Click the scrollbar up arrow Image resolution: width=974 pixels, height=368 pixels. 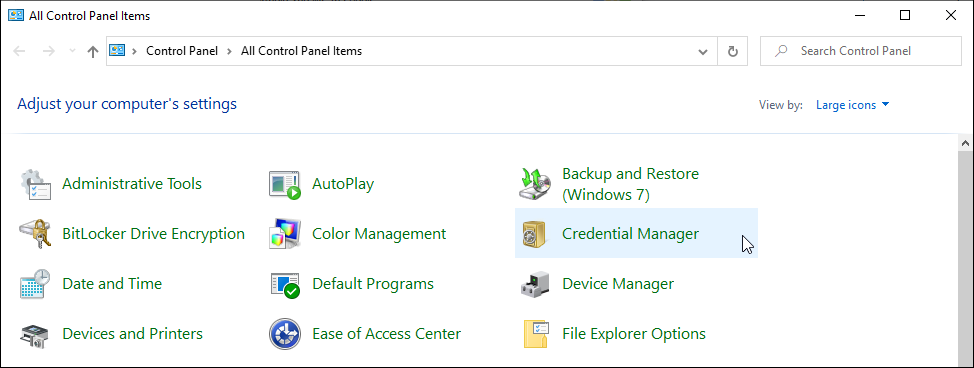pyautogui.click(x=965, y=142)
